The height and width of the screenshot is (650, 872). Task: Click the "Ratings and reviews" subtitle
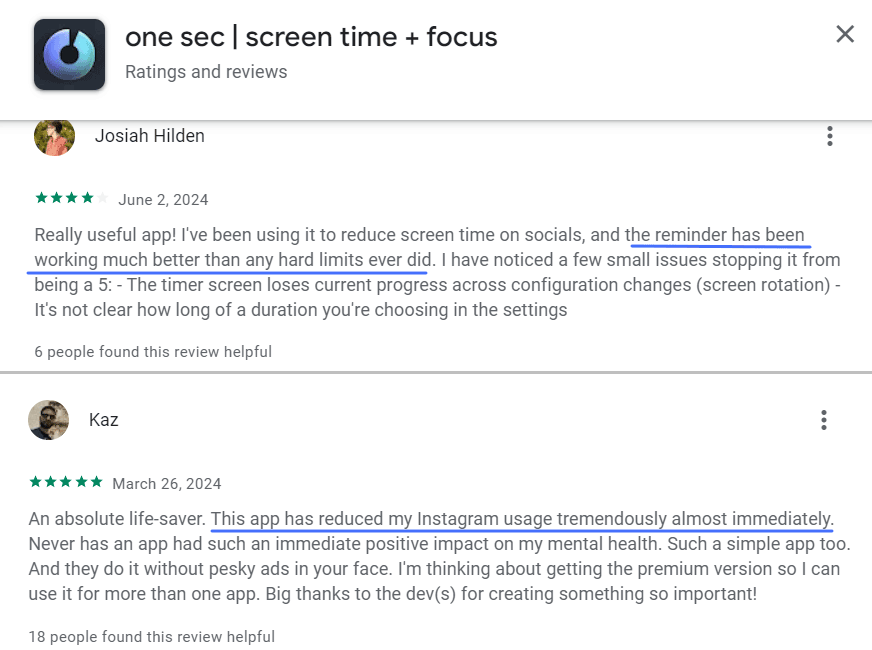click(206, 72)
